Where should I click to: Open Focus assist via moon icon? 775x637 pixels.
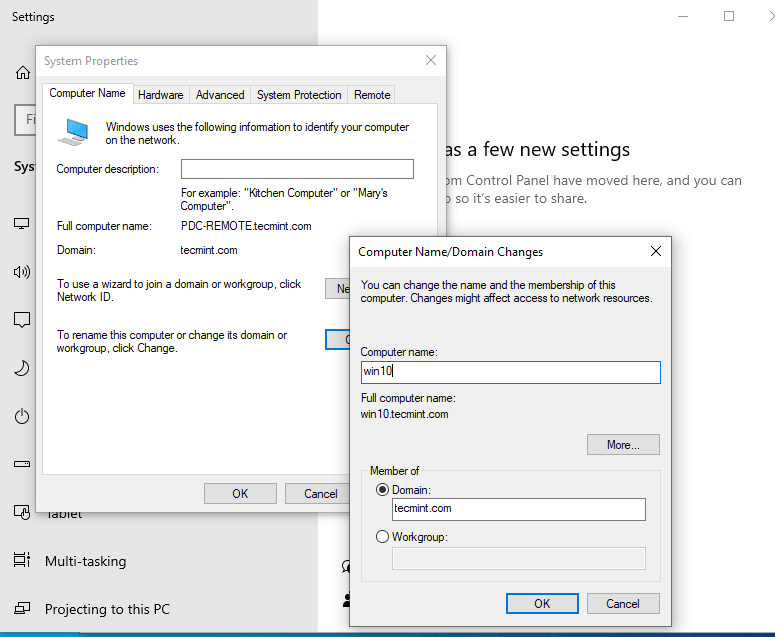22,368
